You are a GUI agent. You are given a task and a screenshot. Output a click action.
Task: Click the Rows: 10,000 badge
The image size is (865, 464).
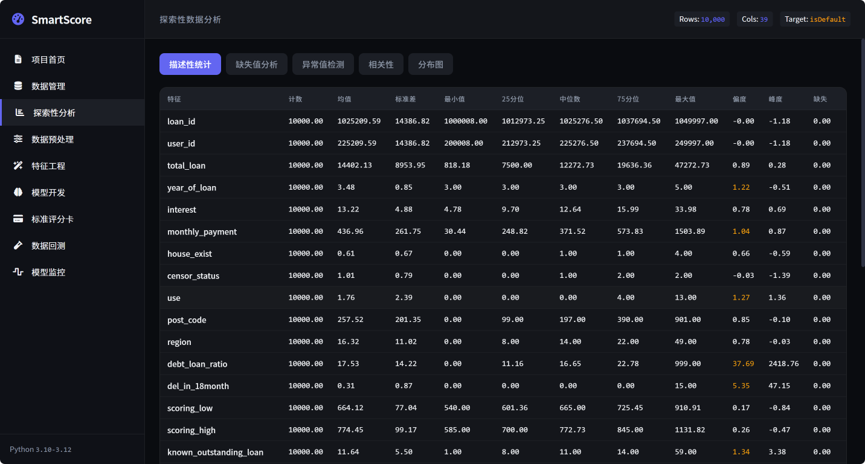click(x=702, y=19)
